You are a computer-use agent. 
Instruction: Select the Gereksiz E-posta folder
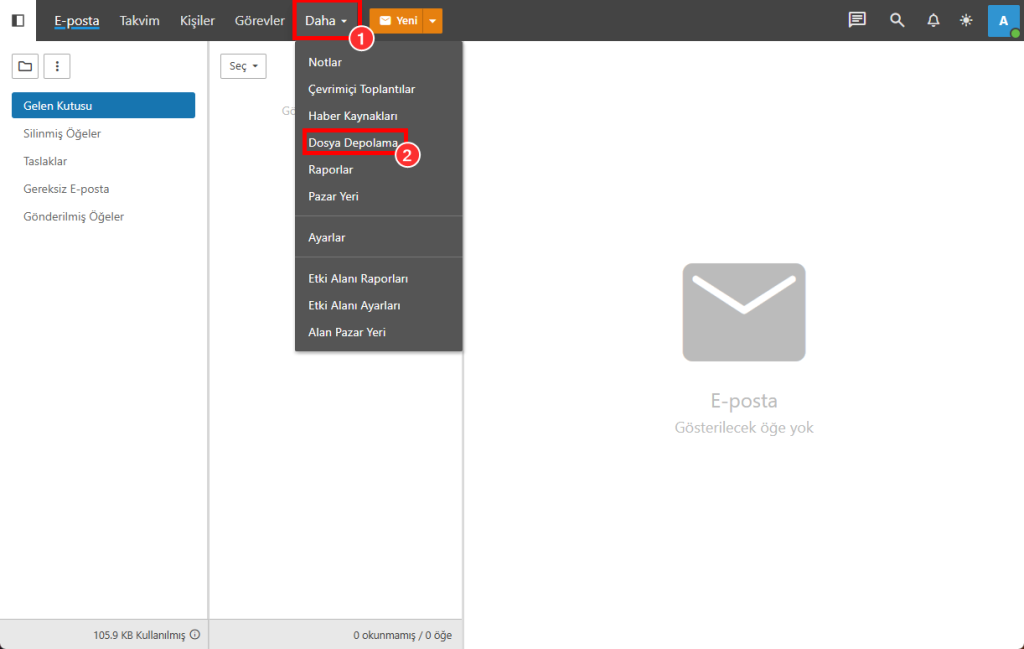click(x=66, y=188)
